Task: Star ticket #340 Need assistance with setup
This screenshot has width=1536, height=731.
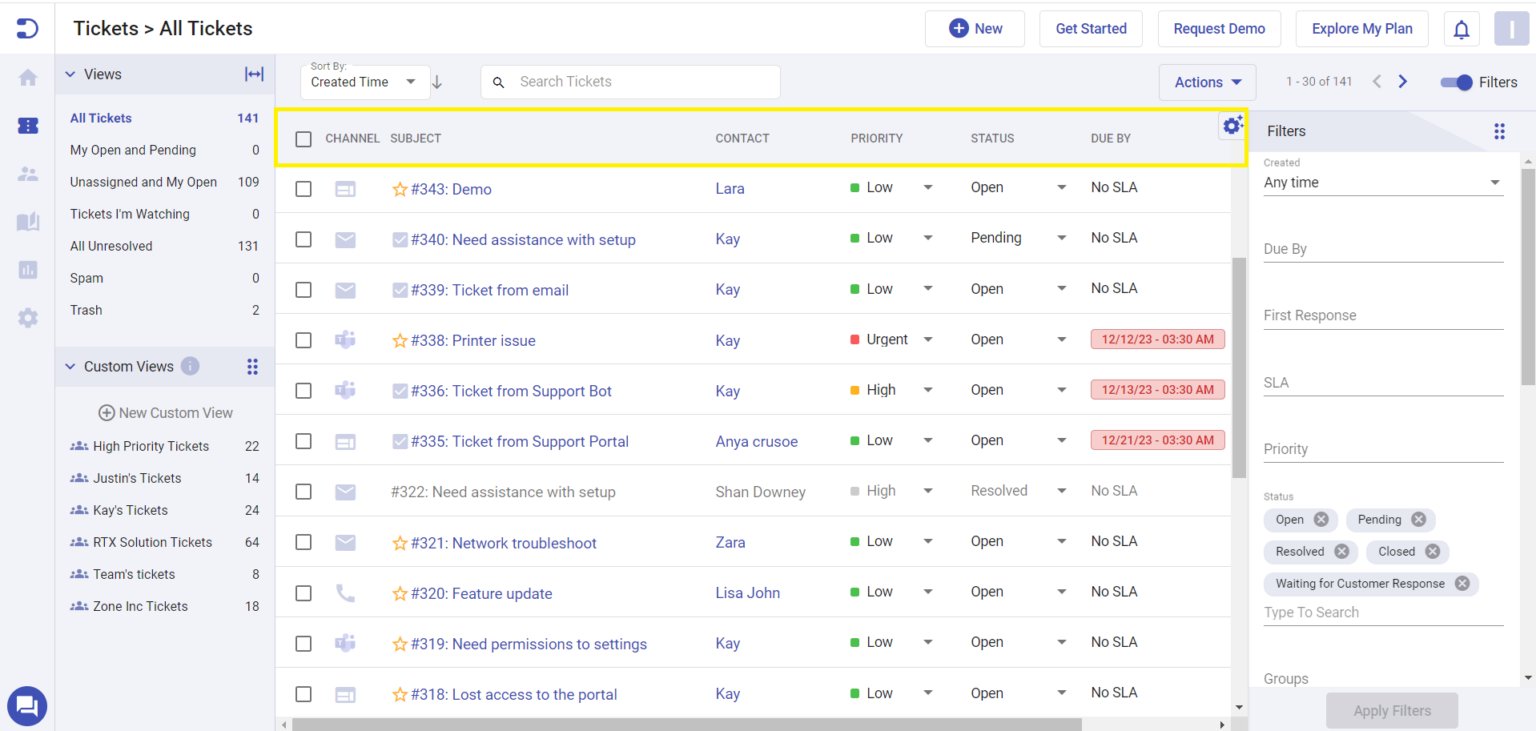Action: pyautogui.click(x=400, y=239)
